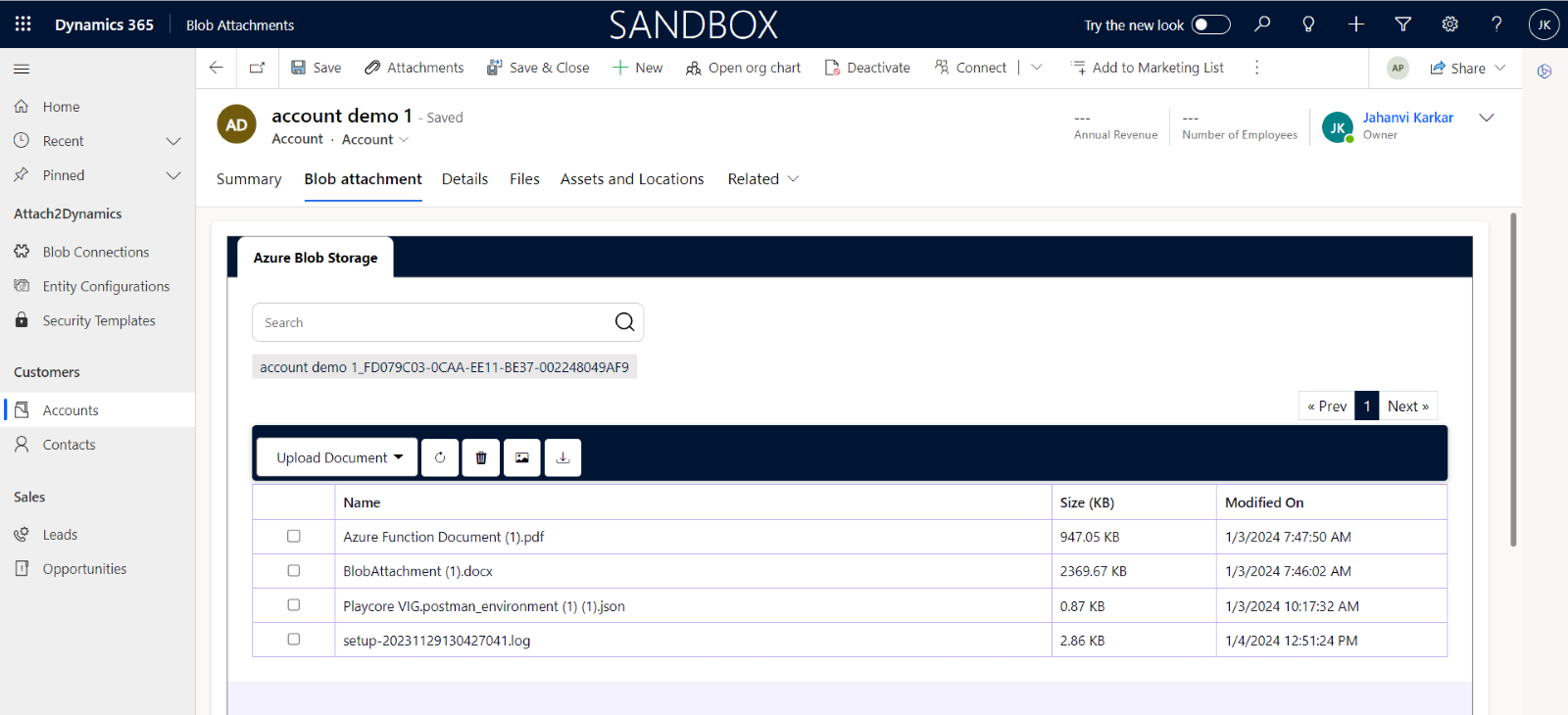Open the Upload Document dropdown
Image resolution: width=1568 pixels, height=715 pixels.
(x=338, y=457)
